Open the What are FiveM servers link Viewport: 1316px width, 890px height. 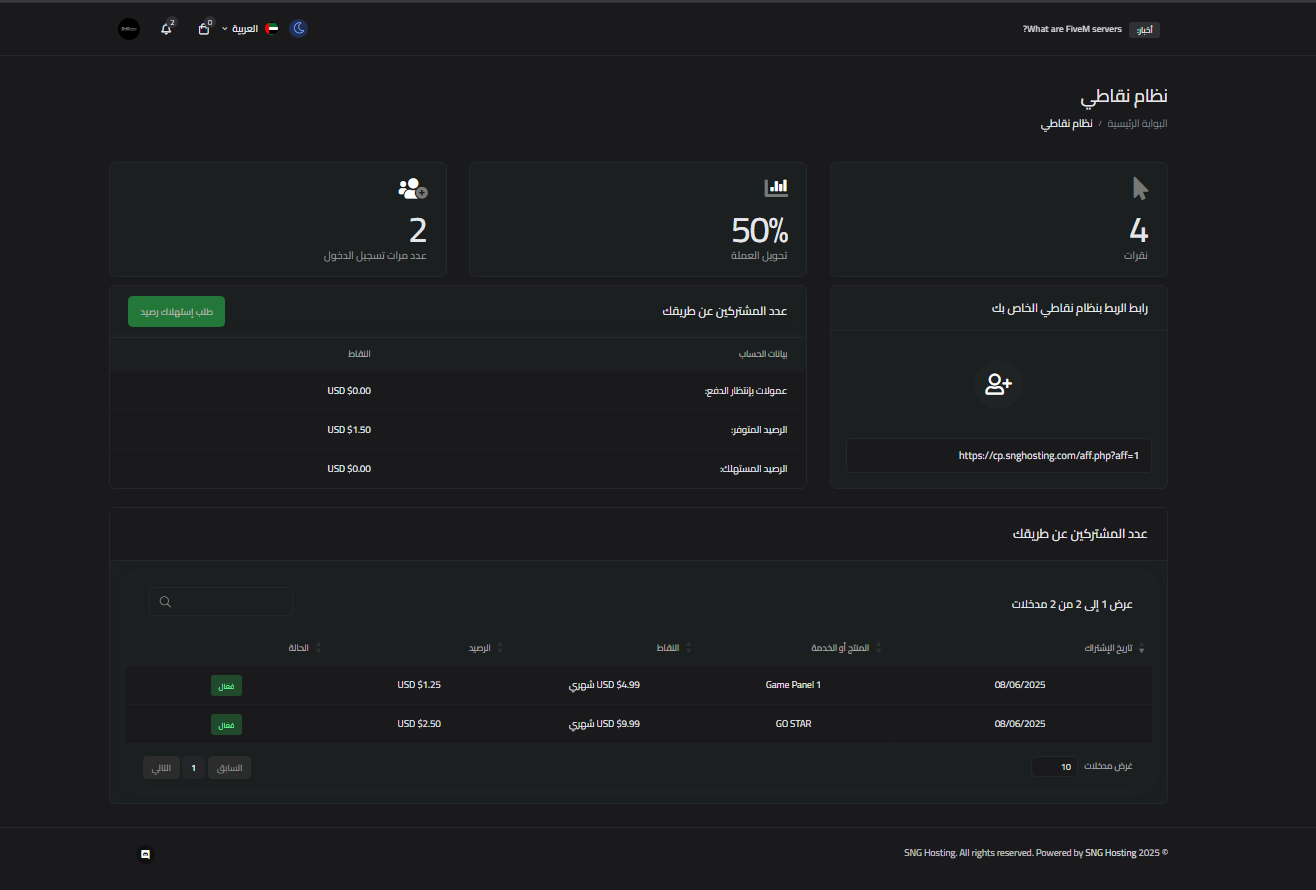[x=1072, y=29]
